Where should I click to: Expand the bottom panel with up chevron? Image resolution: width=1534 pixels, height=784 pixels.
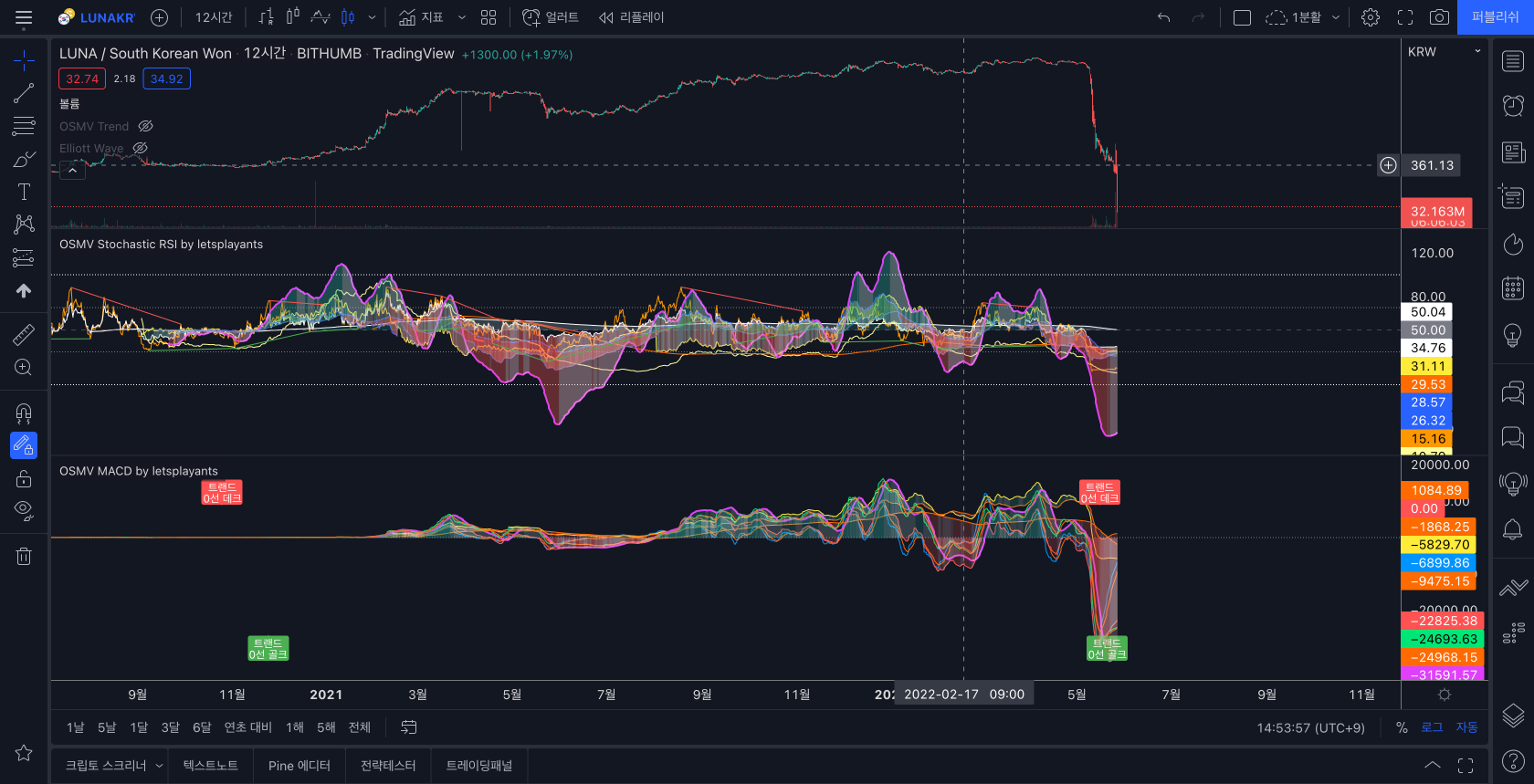tap(1433, 766)
